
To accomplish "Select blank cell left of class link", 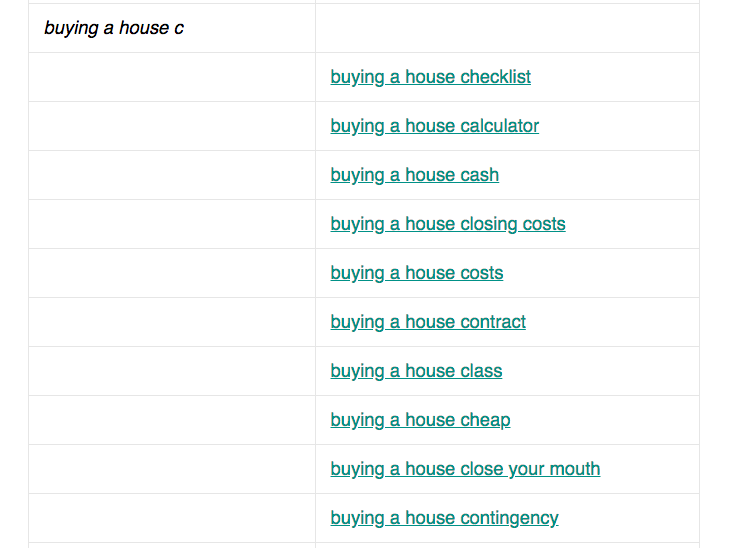I will click(x=172, y=371).
